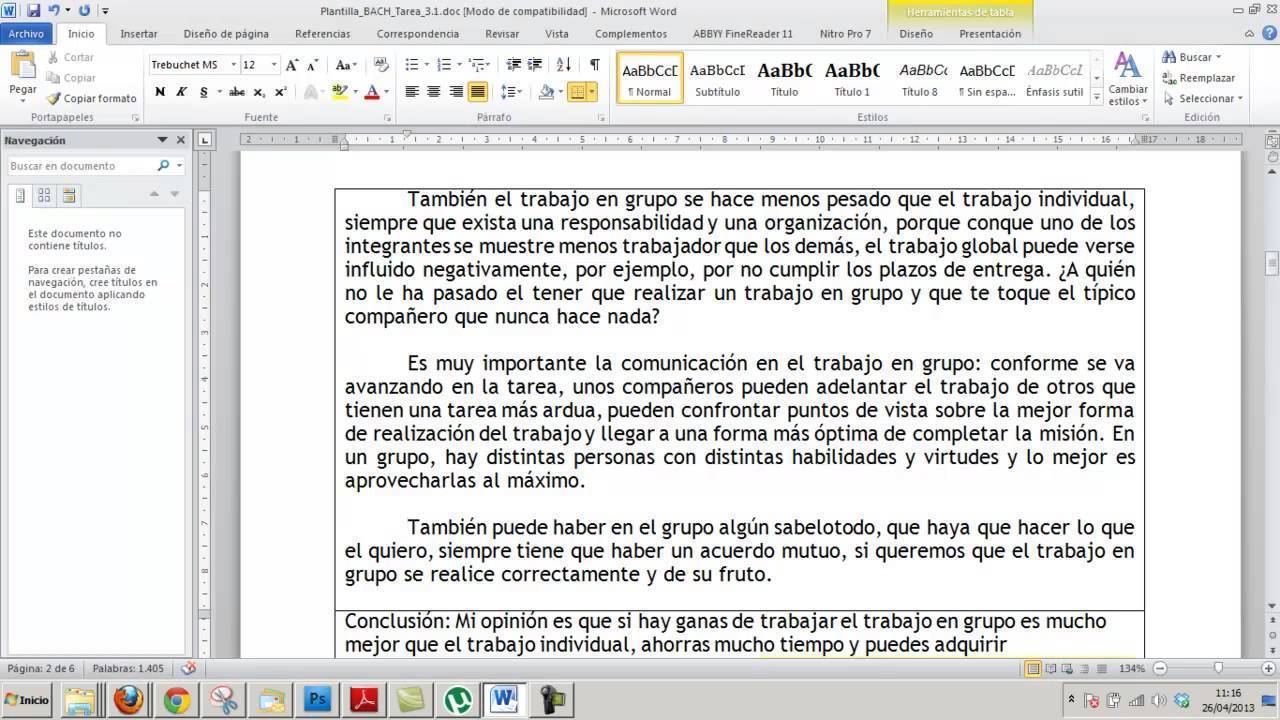Open the Trebuchet MS font dropdown
This screenshot has width=1280, height=720.
pos(234,65)
